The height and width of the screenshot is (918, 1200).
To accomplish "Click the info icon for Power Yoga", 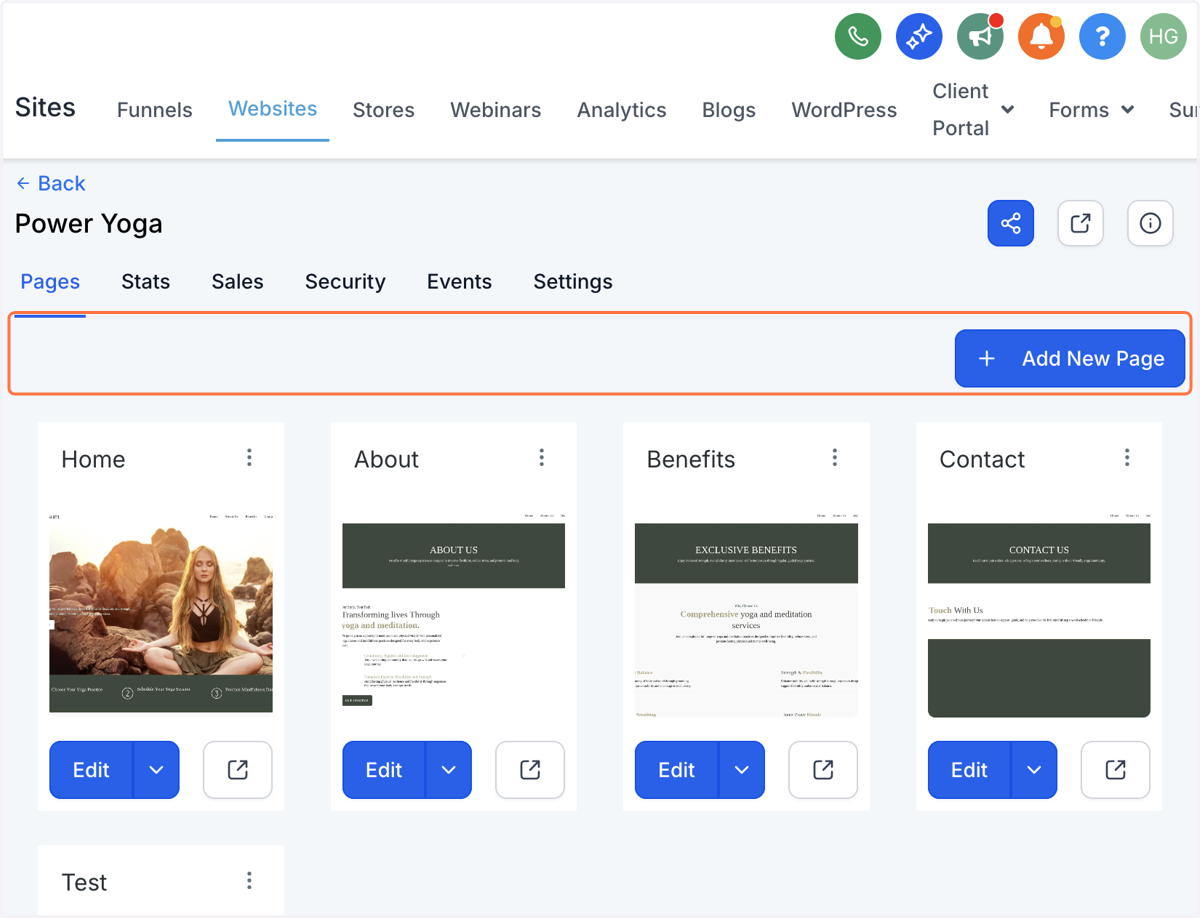I will click(x=1150, y=223).
